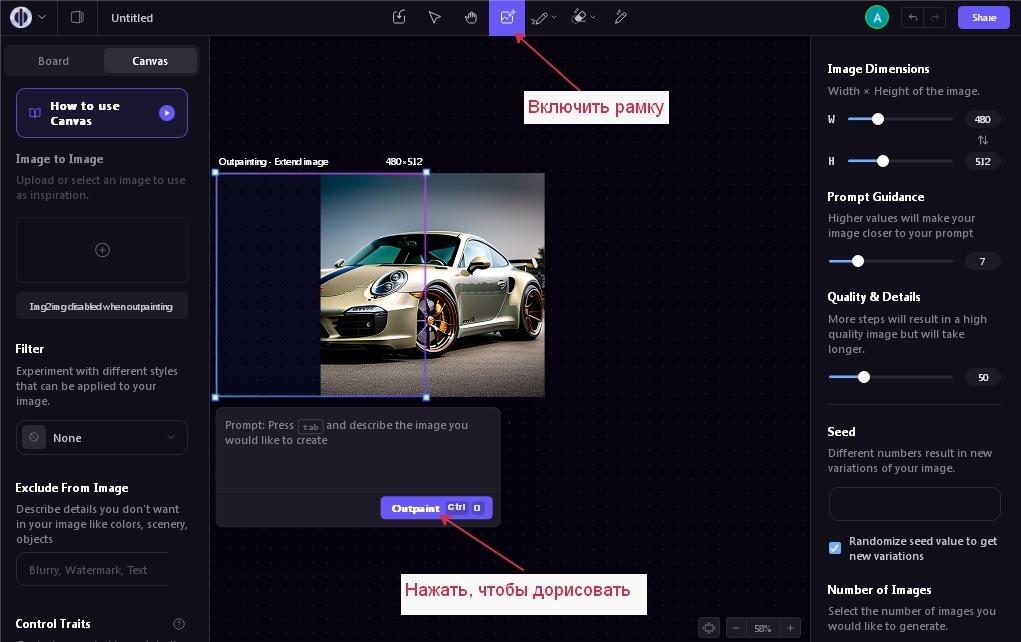Open the logo menu chevron at top left

42,17
